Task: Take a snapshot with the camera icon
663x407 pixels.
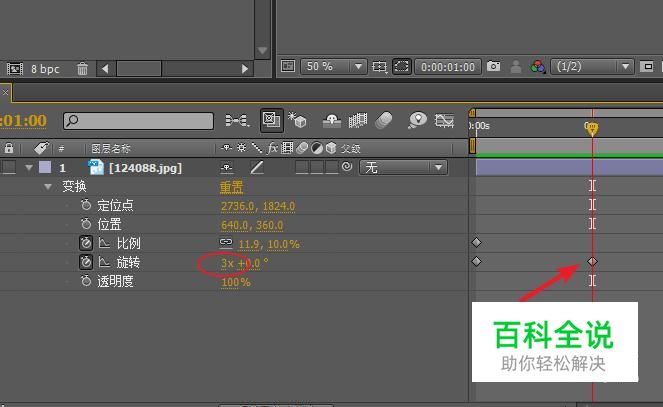Action: (x=493, y=66)
